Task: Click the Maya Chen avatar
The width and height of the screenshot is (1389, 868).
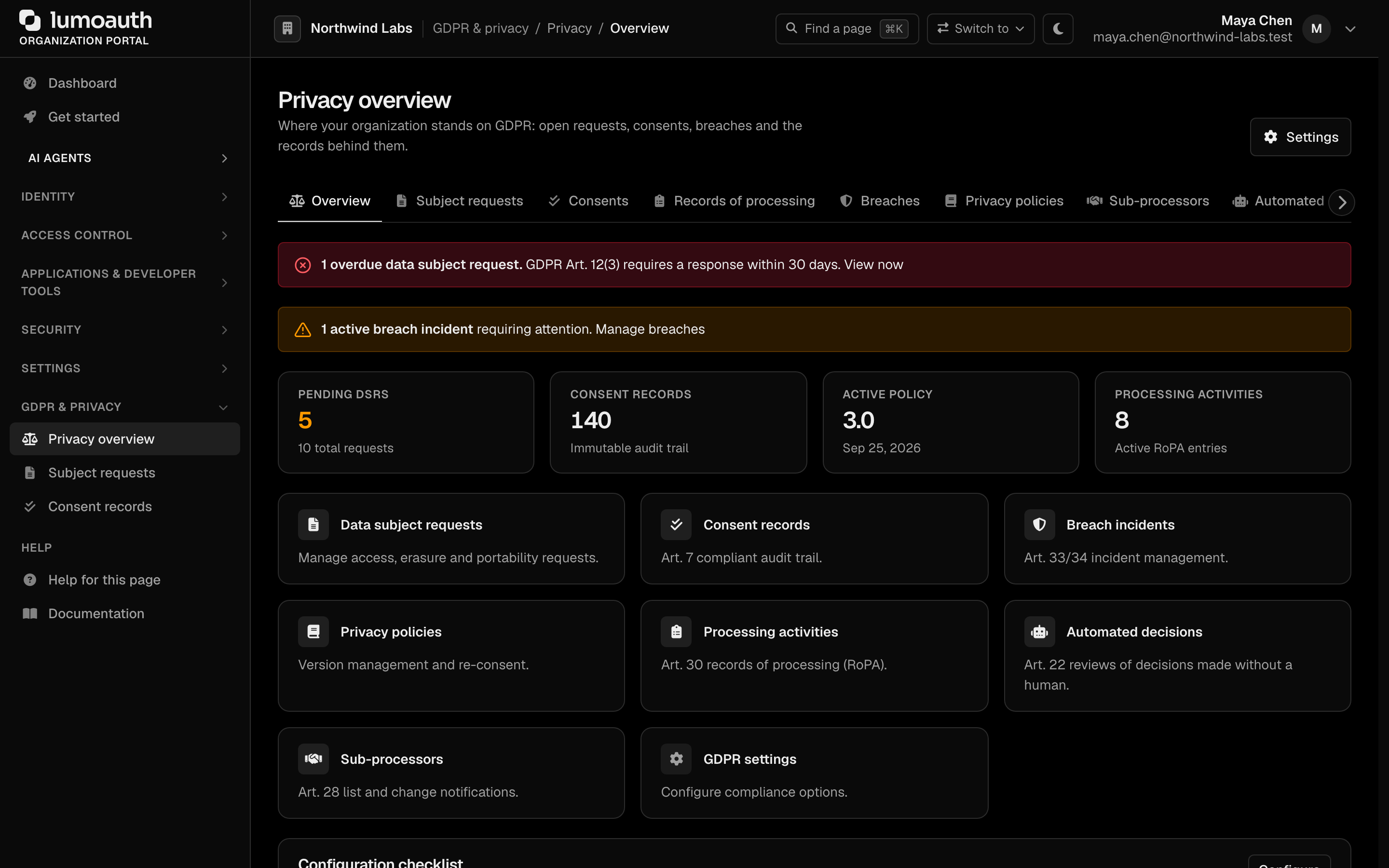Action: (x=1316, y=28)
